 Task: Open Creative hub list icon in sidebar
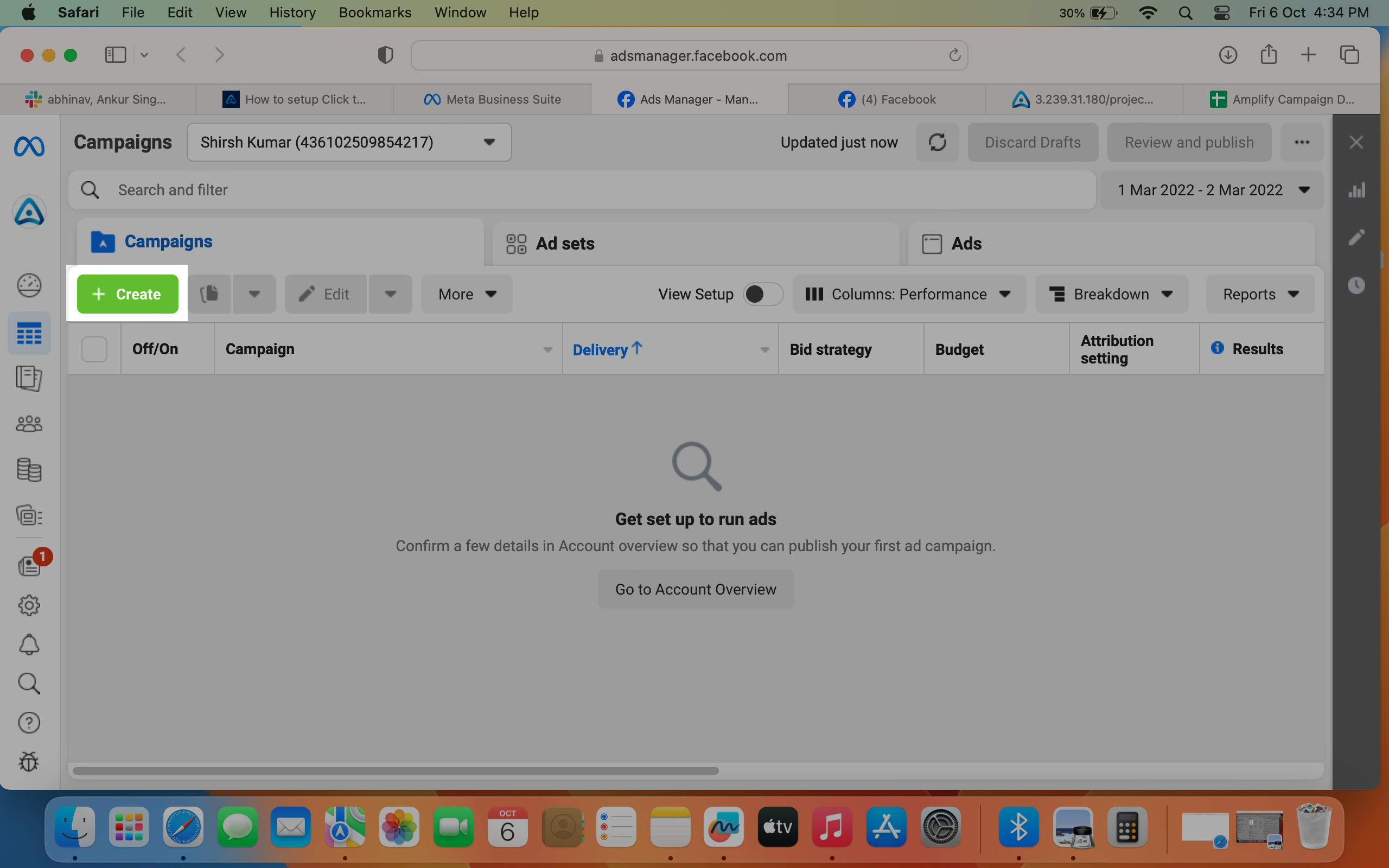pos(29,515)
